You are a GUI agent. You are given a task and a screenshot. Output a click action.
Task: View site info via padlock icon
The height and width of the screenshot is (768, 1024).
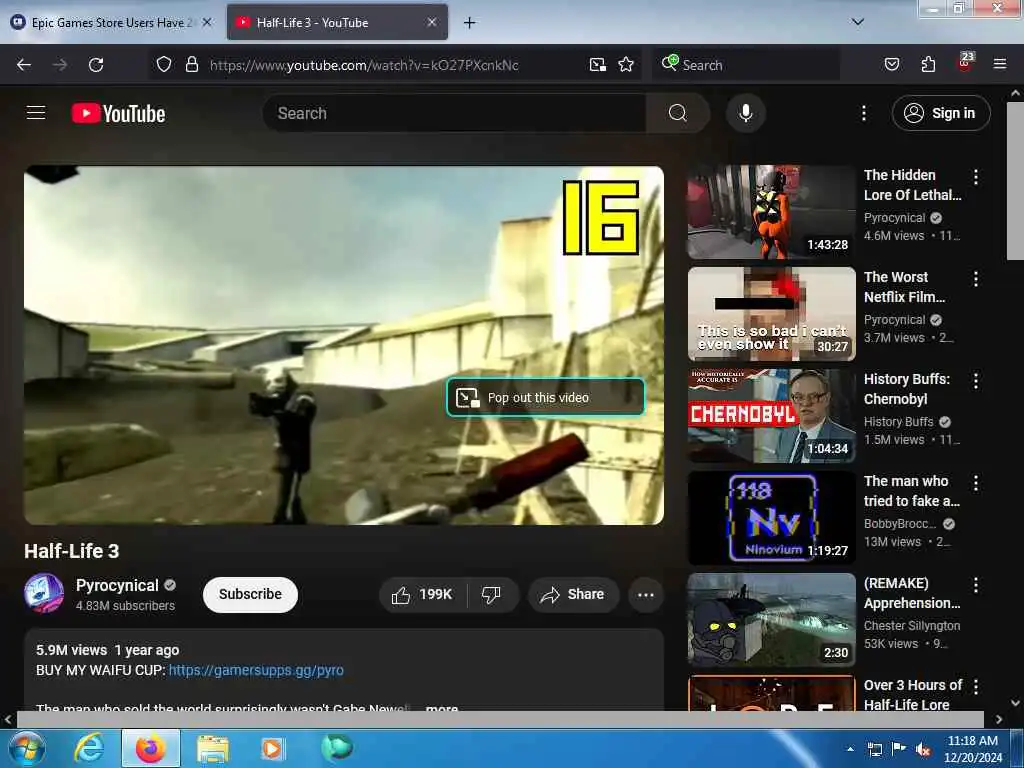pos(191,64)
